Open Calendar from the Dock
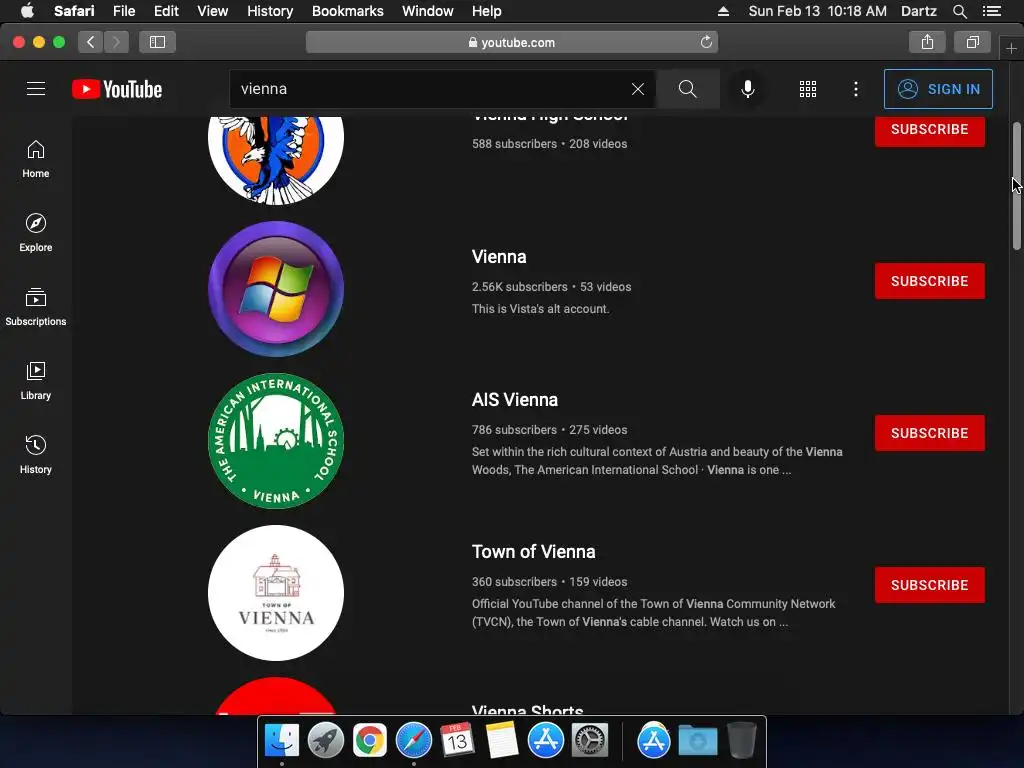This screenshot has width=1024, height=768. coord(457,741)
